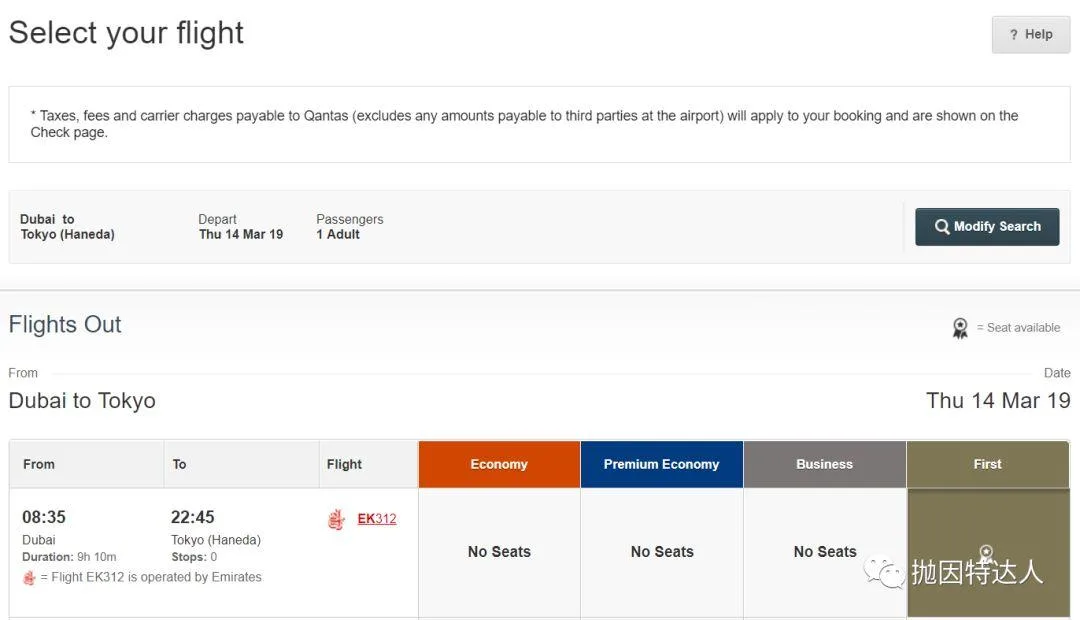Click the seat available ribbon icon in legend
The image size is (1080, 620).
(960, 328)
